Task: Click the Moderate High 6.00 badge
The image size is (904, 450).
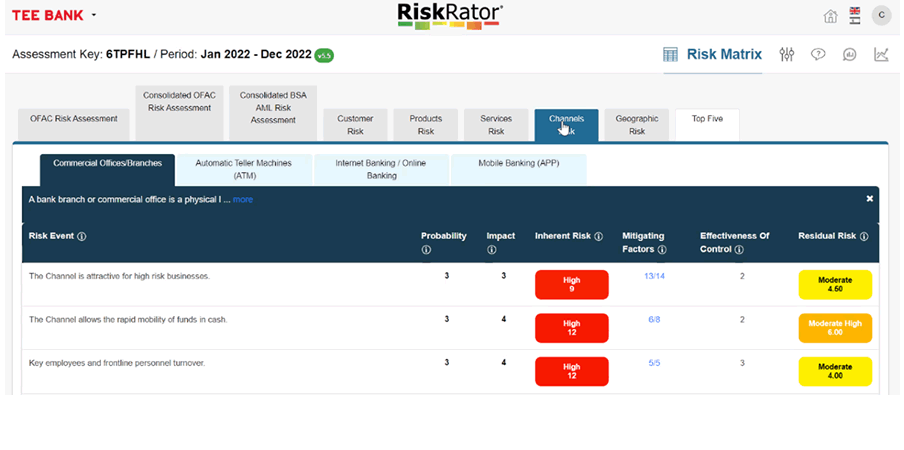Action: (835, 328)
